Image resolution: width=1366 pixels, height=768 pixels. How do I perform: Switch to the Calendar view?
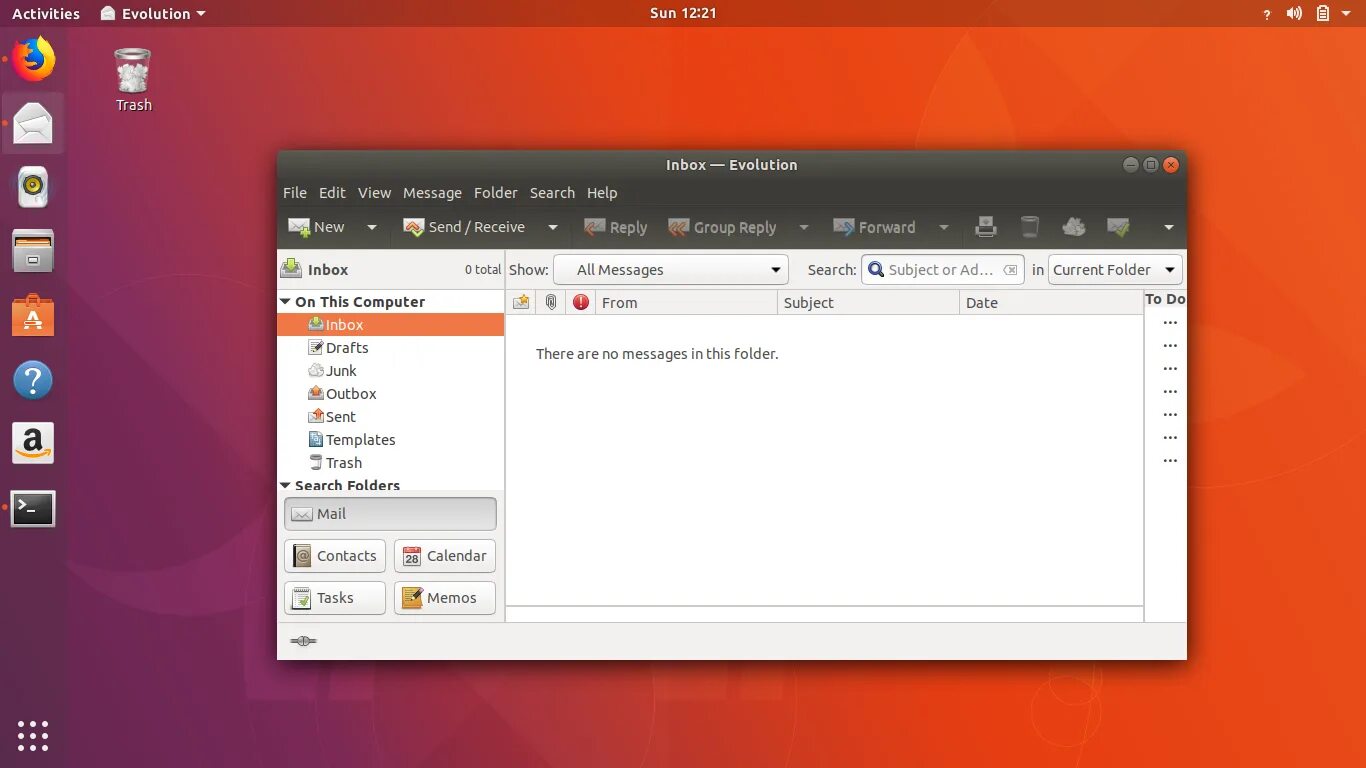[x=445, y=556]
